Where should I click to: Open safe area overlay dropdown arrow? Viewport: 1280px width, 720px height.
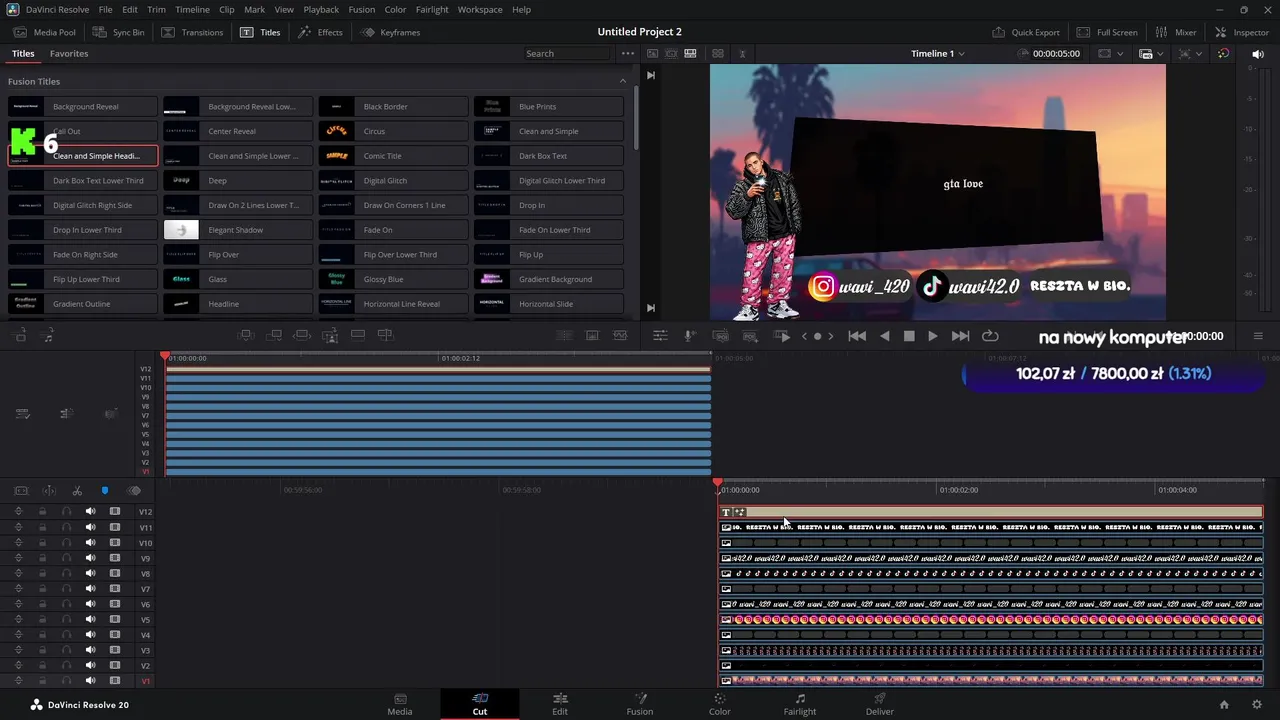click(1119, 54)
